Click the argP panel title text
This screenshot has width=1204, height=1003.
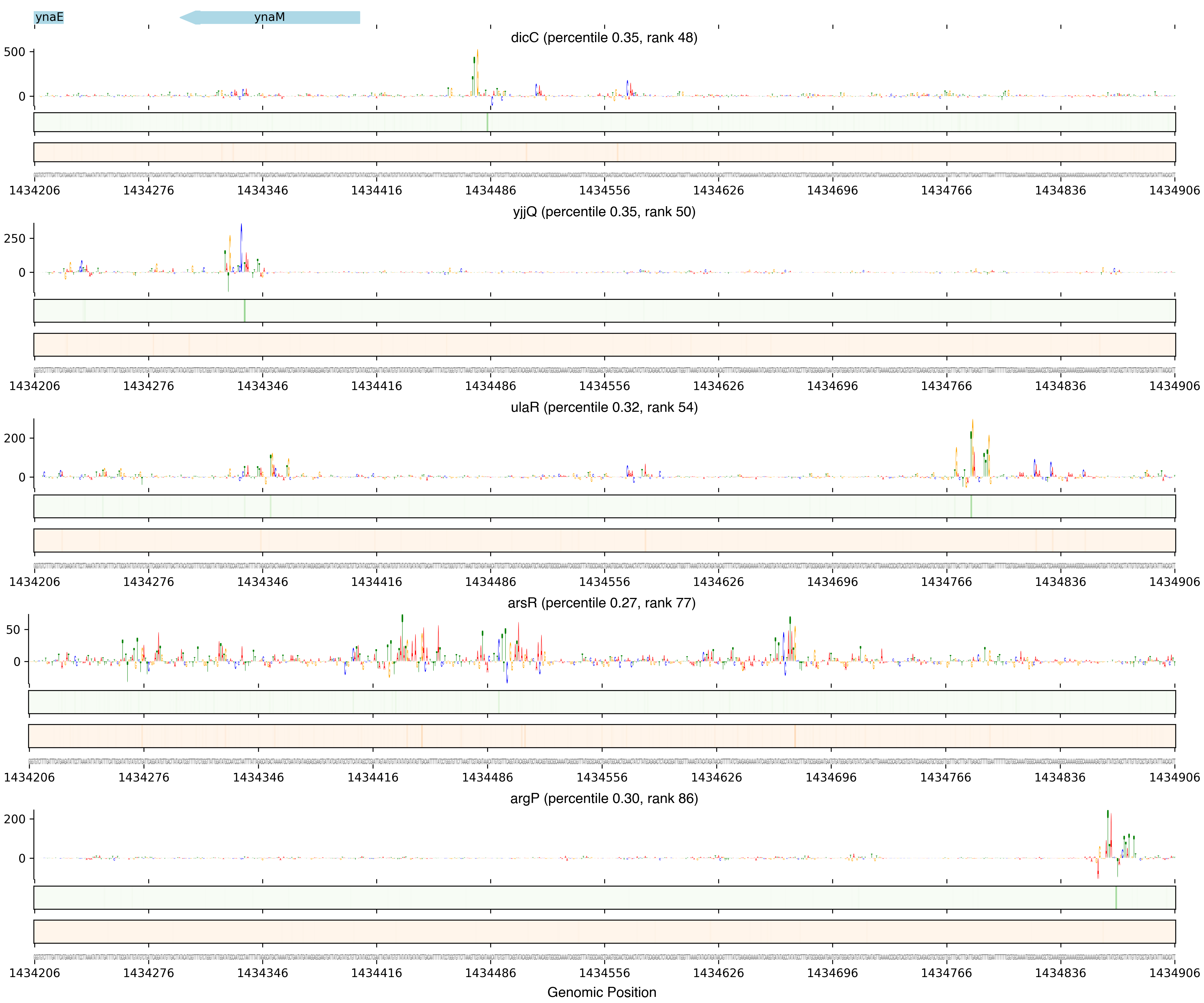click(604, 798)
